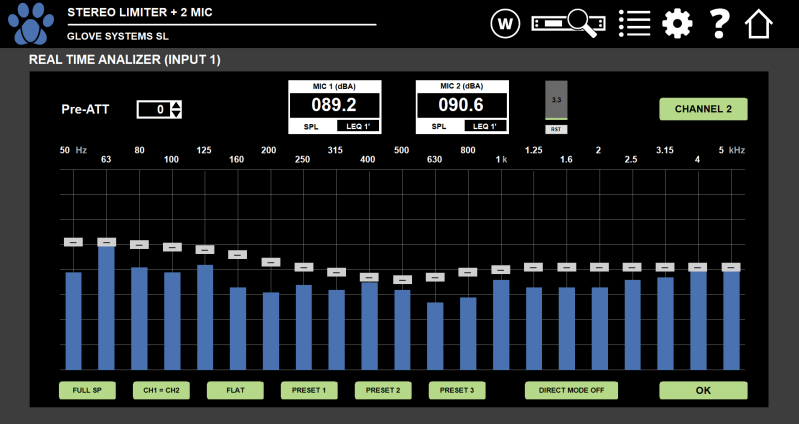Open the W circle icon
The image size is (799, 424).
[507, 23]
